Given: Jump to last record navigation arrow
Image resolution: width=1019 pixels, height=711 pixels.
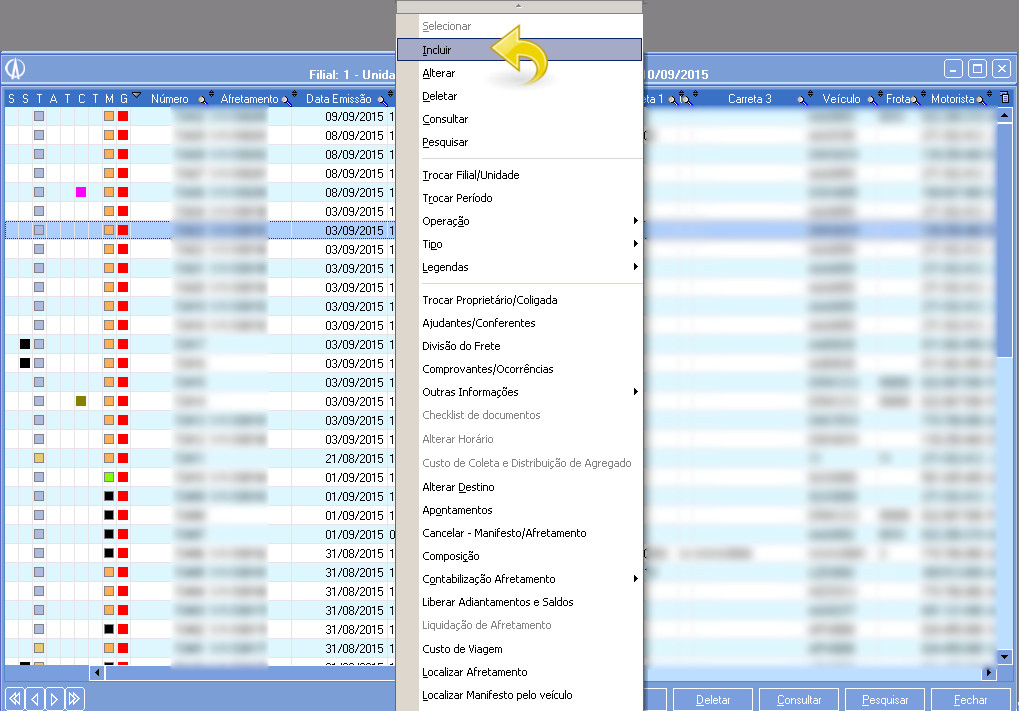Looking at the screenshot, I should point(75,699).
